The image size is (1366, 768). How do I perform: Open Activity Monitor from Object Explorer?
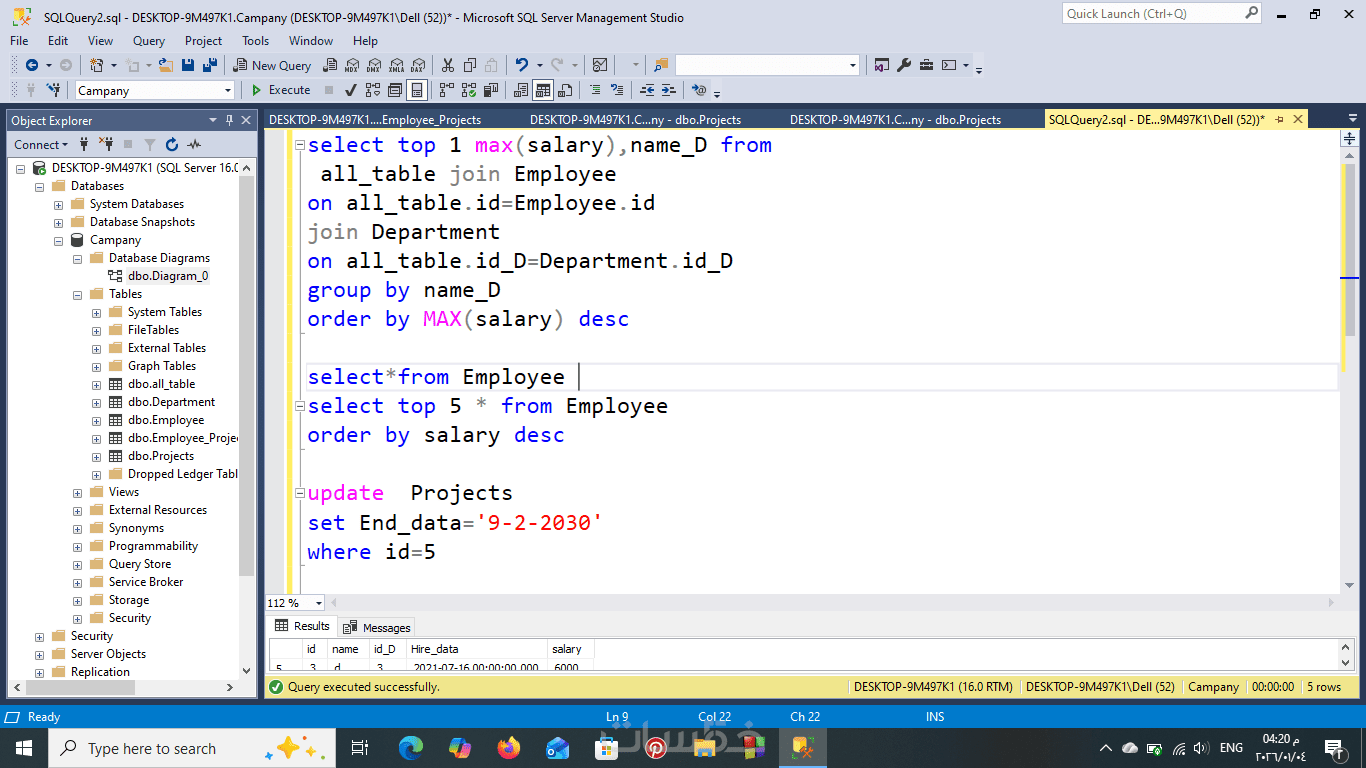[194, 144]
